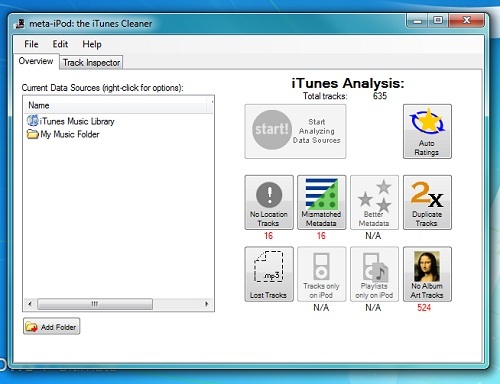Close the meta-iPod window
This screenshot has height=384, width=500.
coord(467,21)
